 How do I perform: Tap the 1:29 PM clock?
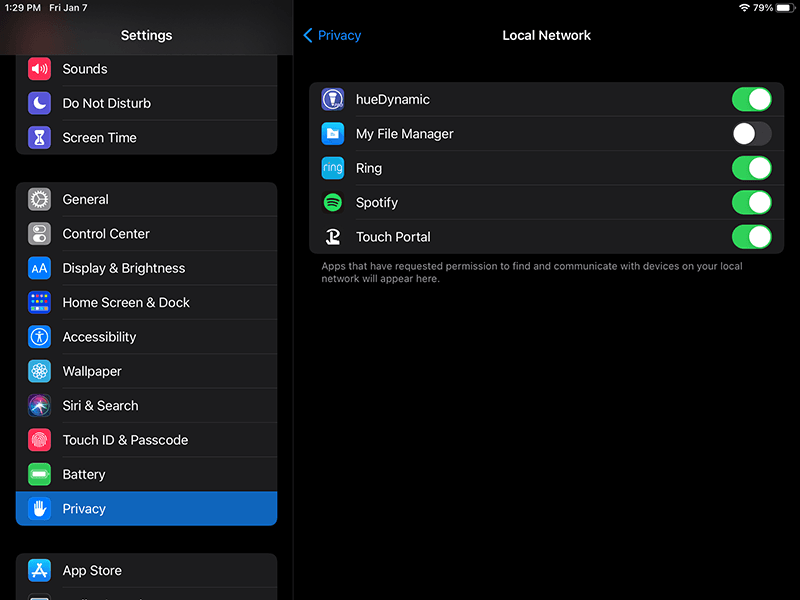(22, 8)
